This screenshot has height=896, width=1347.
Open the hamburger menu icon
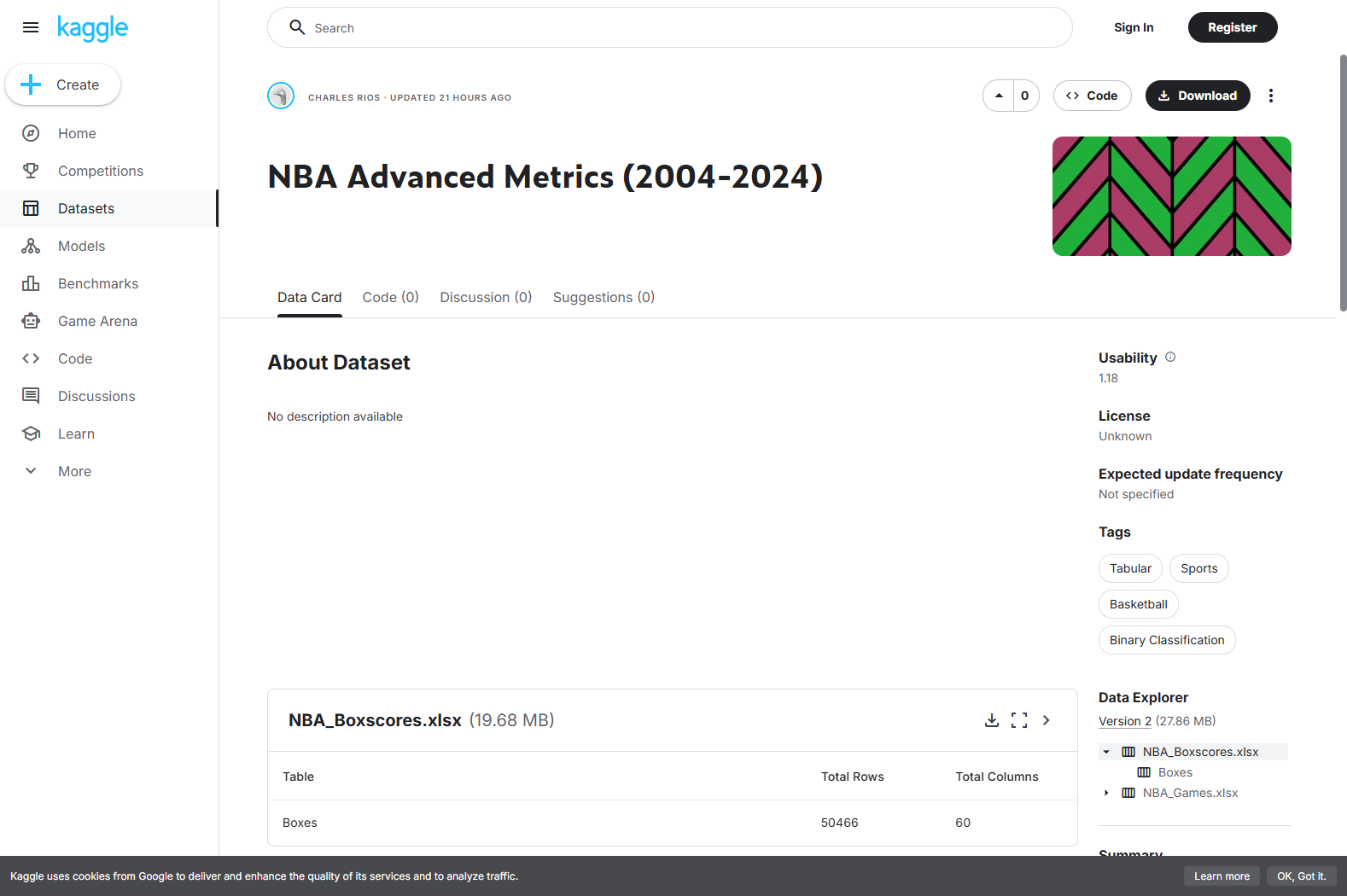[31, 27]
